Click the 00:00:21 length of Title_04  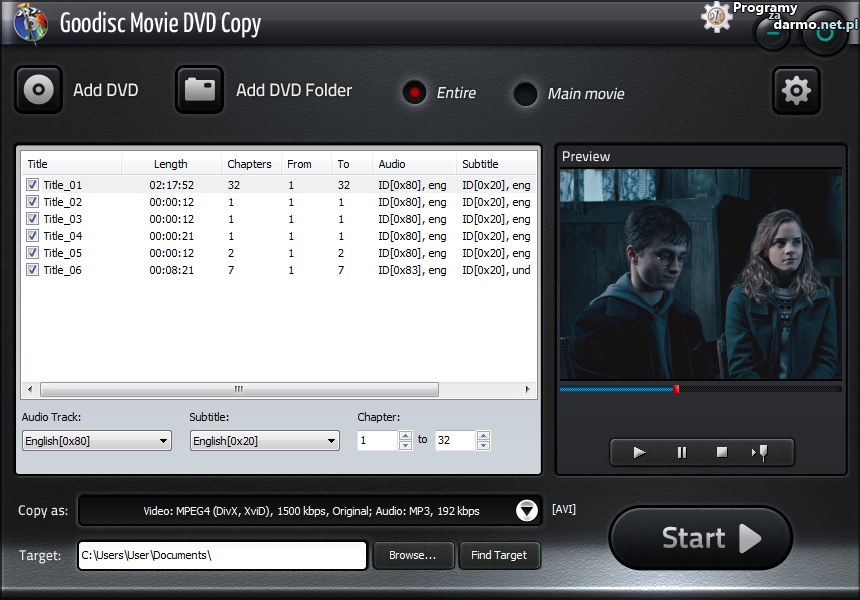[x=172, y=236]
